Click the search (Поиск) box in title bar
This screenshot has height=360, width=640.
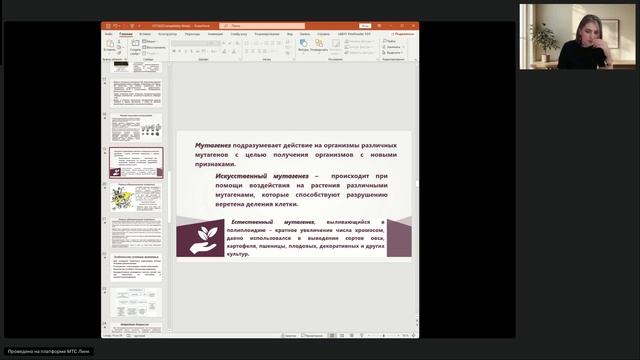262,26
